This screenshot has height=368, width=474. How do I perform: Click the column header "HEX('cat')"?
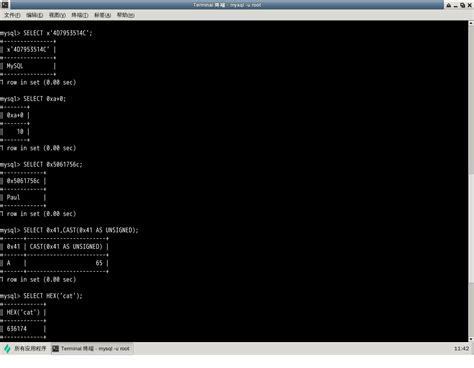point(23,312)
